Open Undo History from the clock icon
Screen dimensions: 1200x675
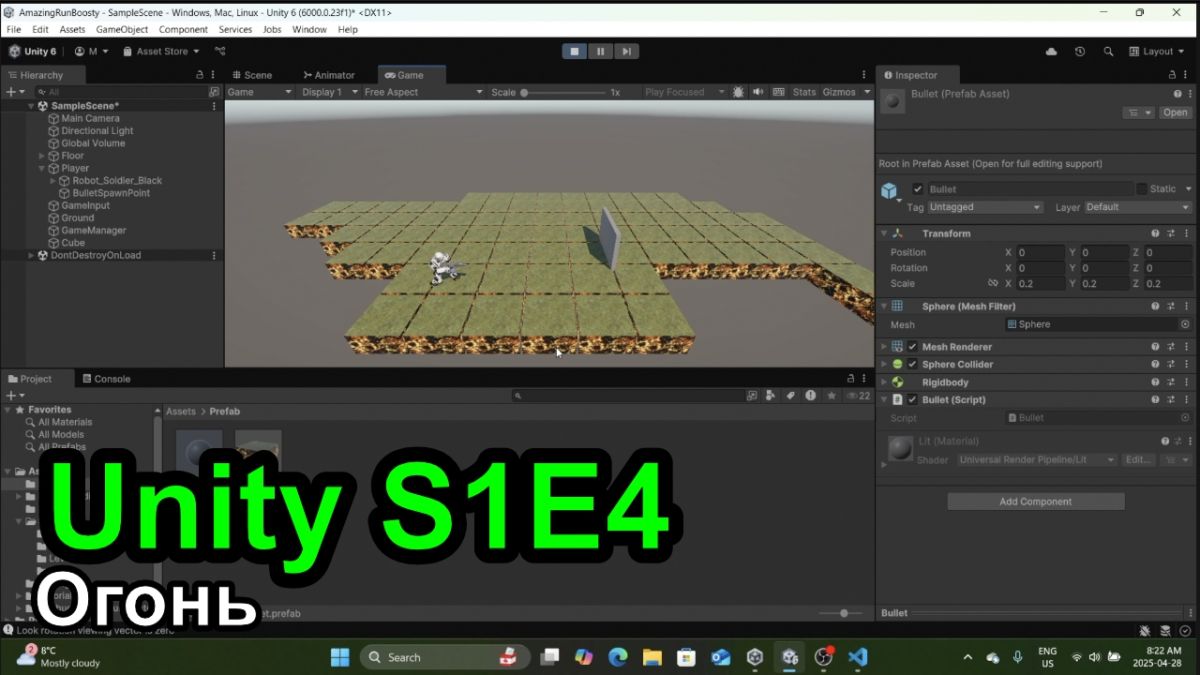(x=1080, y=51)
